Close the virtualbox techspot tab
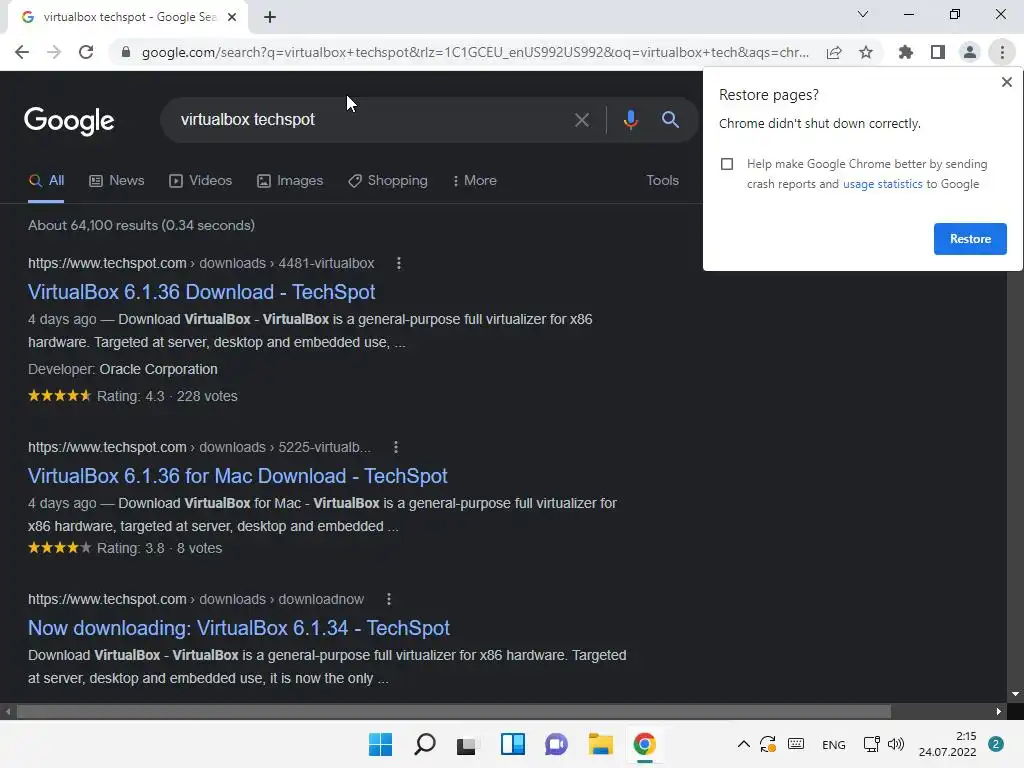1024x768 pixels. pos(232,17)
